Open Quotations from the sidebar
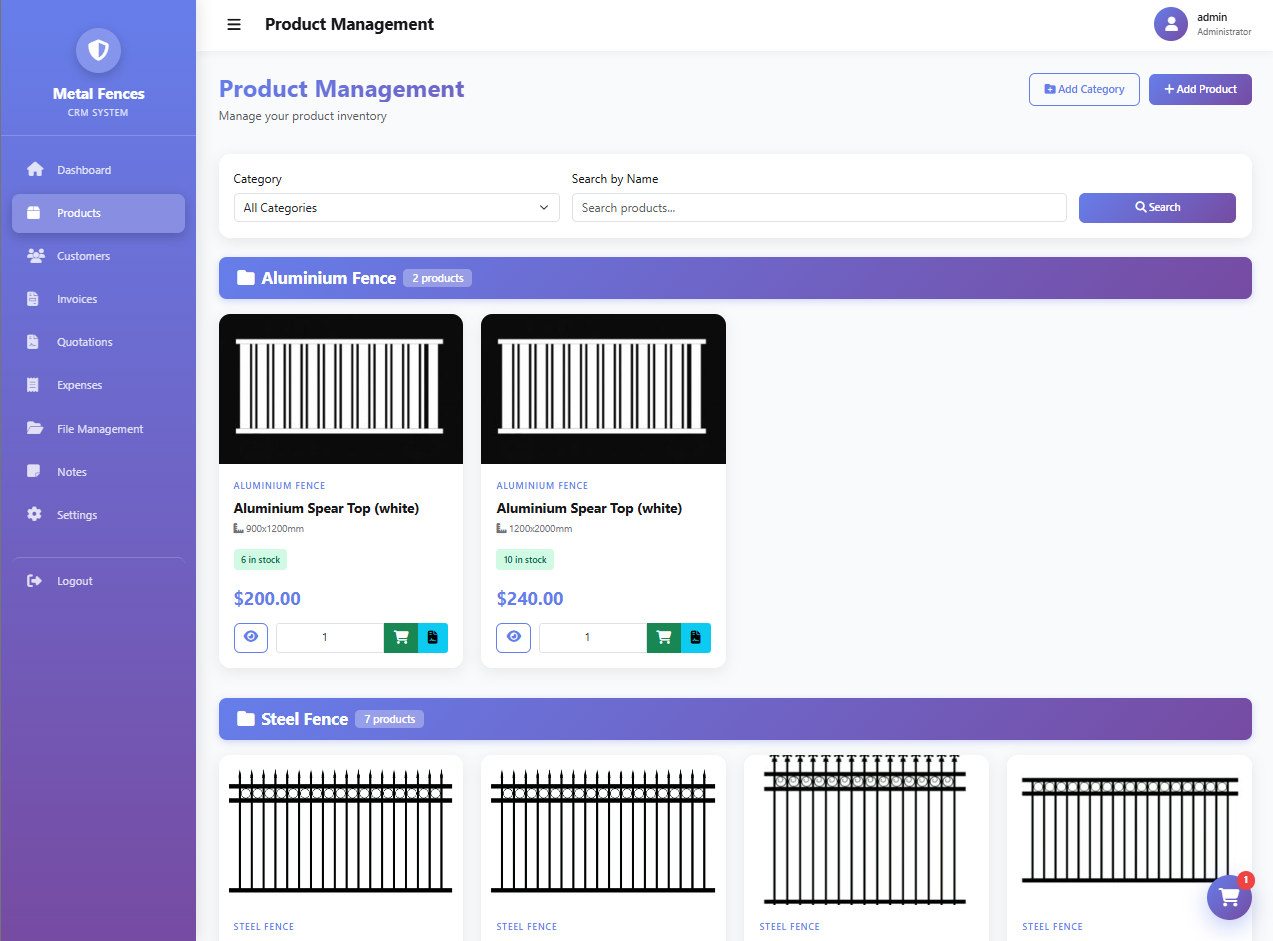Image resolution: width=1273 pixels, height=941 pixels. click(x=84, y=342)
